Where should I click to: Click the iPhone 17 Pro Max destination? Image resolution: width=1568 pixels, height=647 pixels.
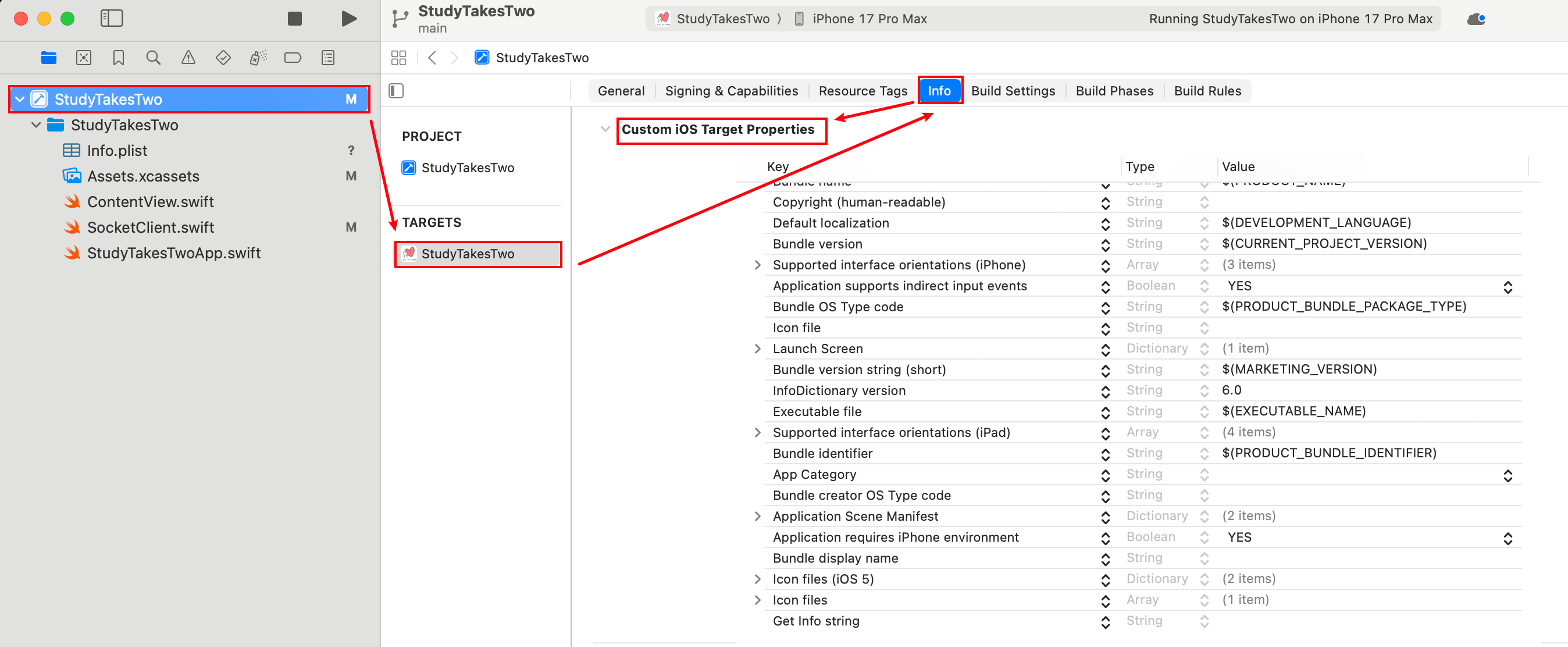point(868,19)
